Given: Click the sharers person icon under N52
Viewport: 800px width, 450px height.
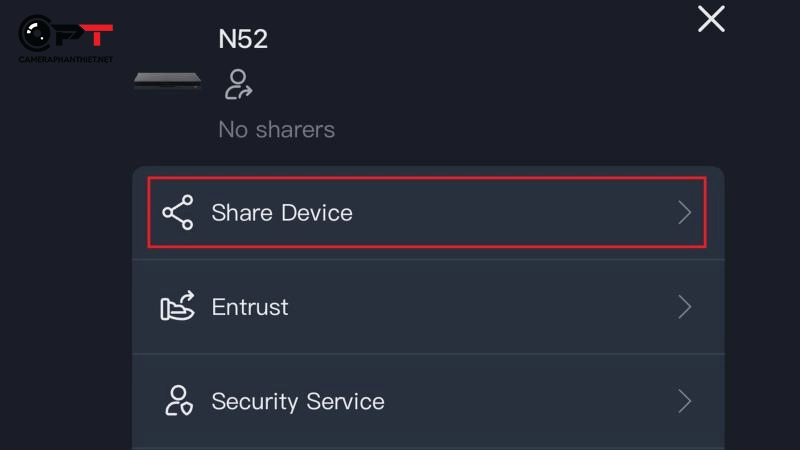Looking at the screenshot, I should (239, 84).
